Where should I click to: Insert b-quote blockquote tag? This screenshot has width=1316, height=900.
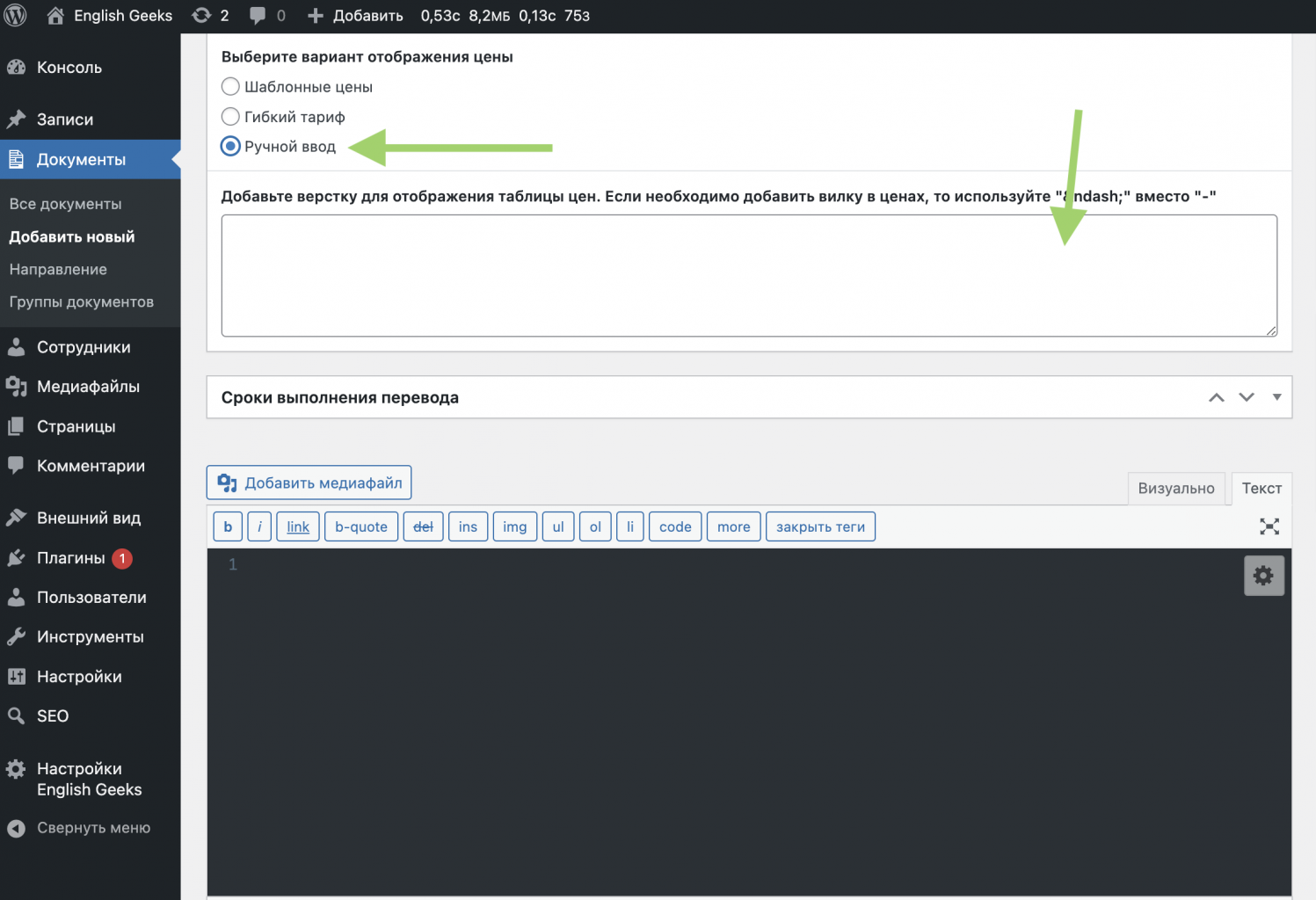click(x=361, y=526)
